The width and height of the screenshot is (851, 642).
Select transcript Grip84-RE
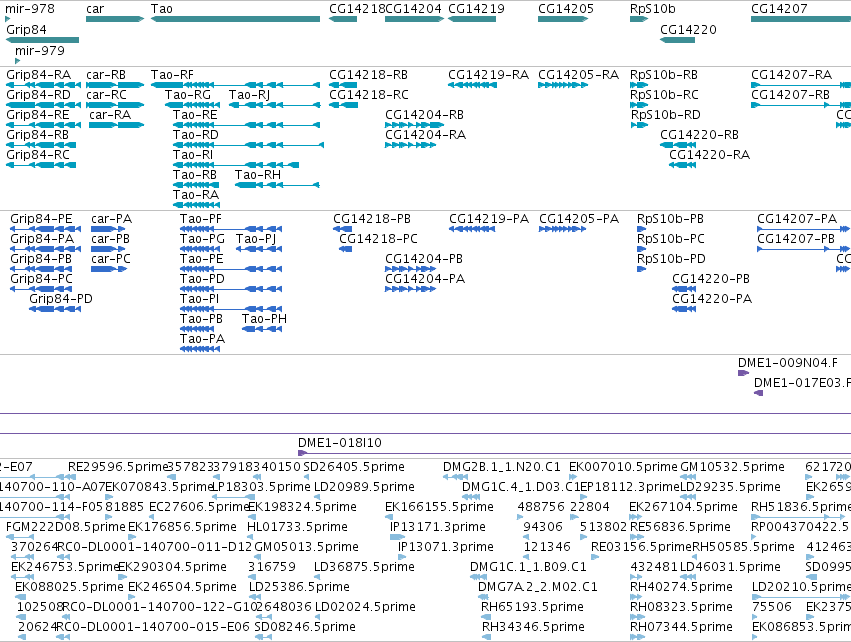(x=43, y=125)
